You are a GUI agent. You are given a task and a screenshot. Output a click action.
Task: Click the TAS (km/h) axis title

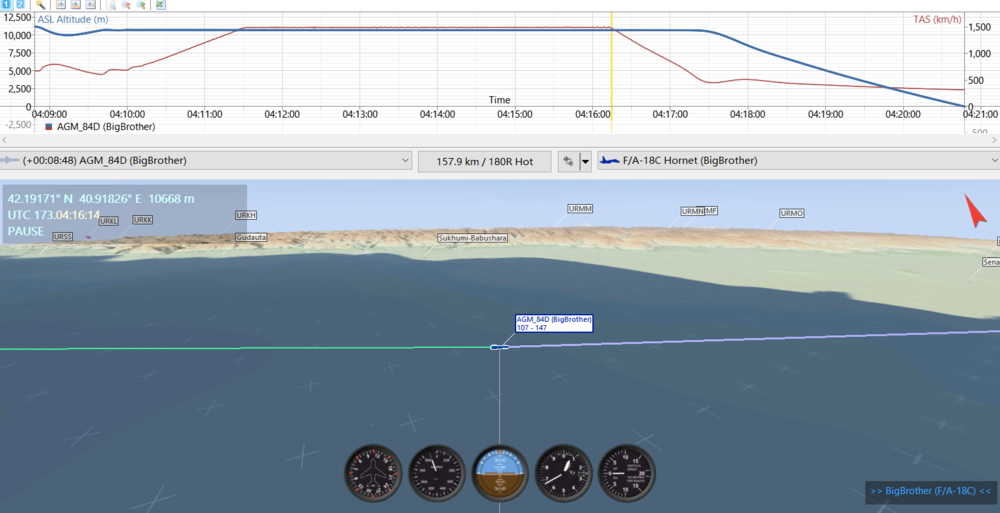[x=937, y=19]
